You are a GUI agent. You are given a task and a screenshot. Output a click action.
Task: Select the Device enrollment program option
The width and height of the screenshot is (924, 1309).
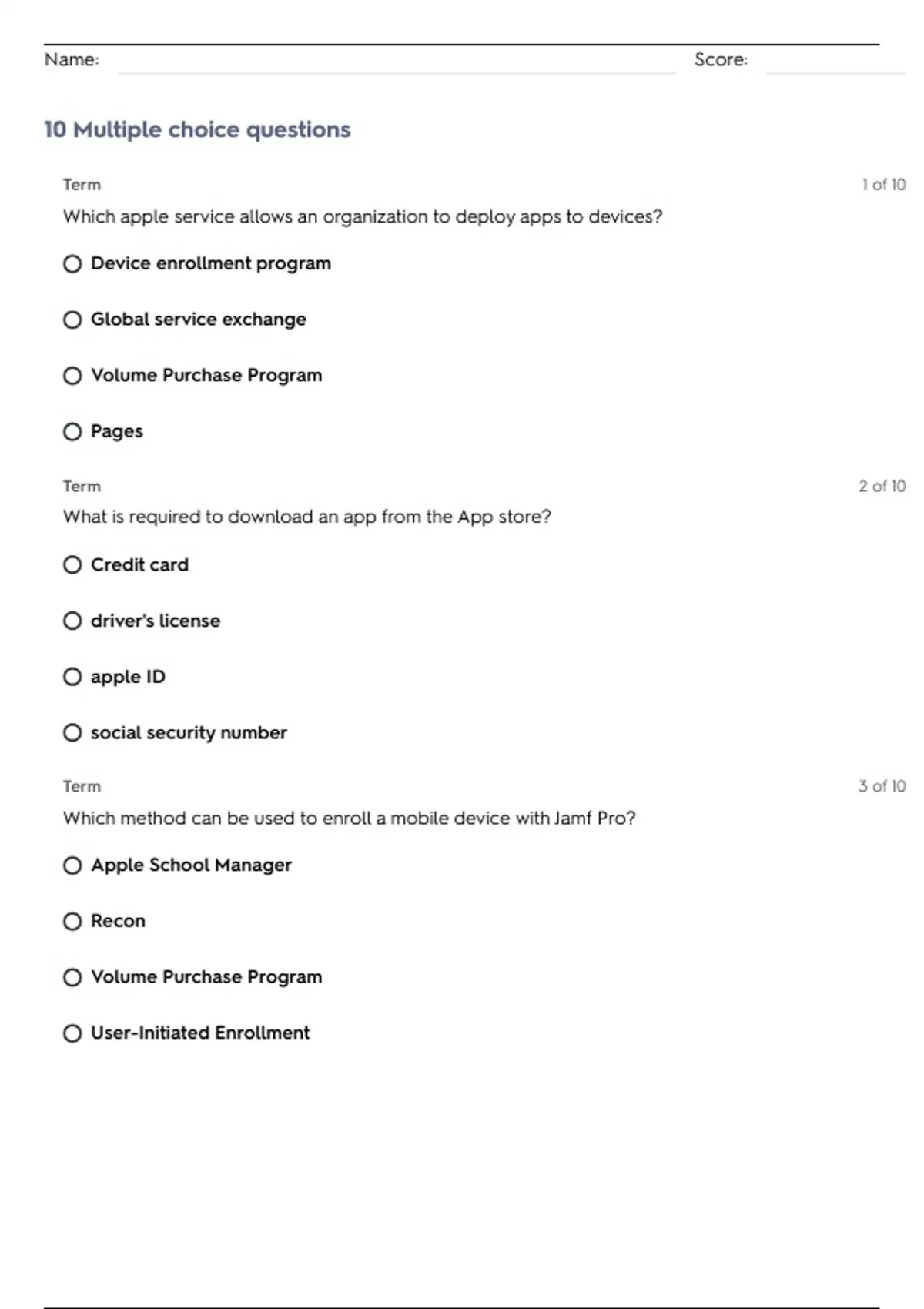(72, 264)
